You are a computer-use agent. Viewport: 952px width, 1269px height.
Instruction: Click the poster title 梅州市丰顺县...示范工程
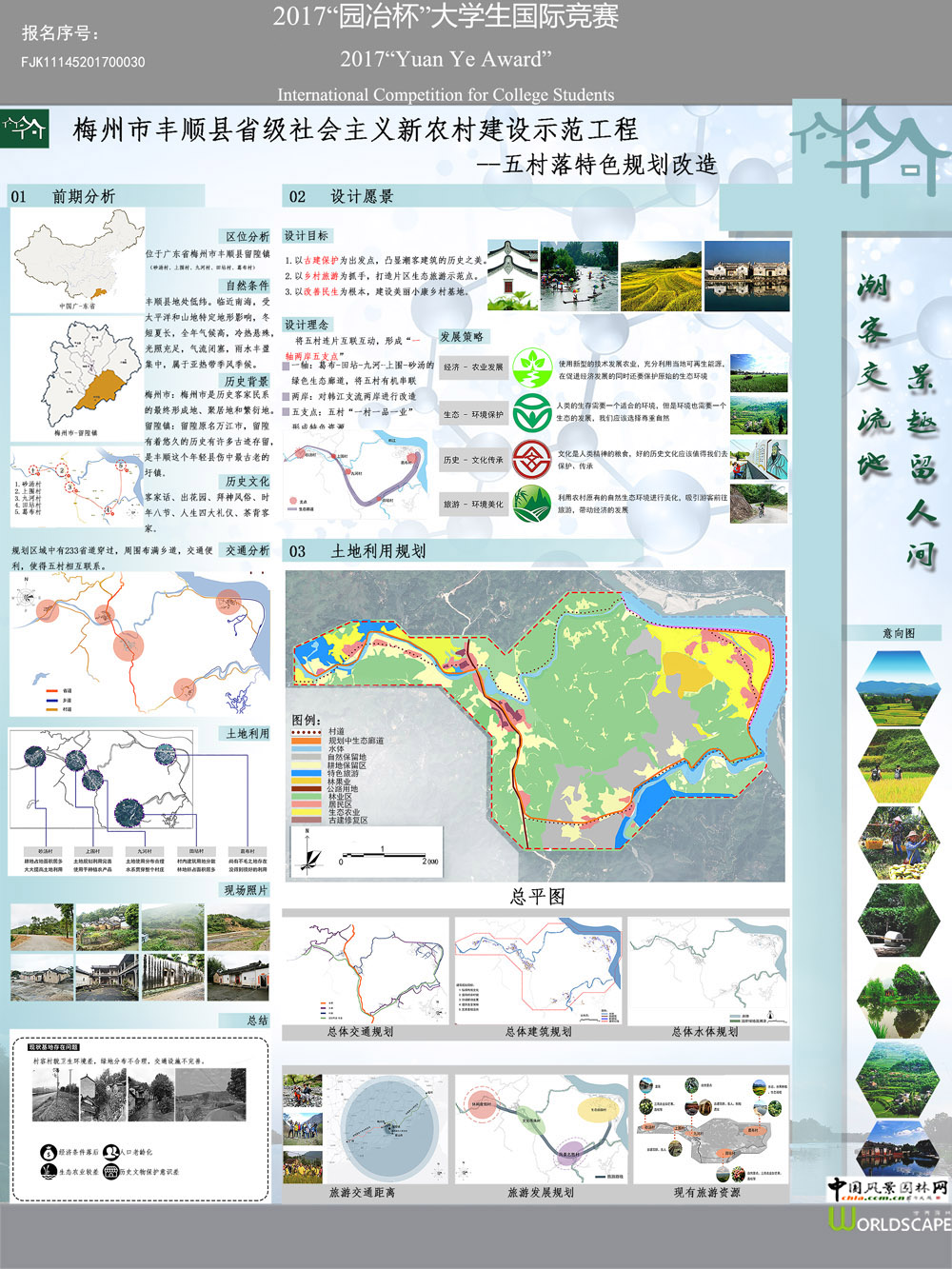pyautogui.click(x=355, y=130)
